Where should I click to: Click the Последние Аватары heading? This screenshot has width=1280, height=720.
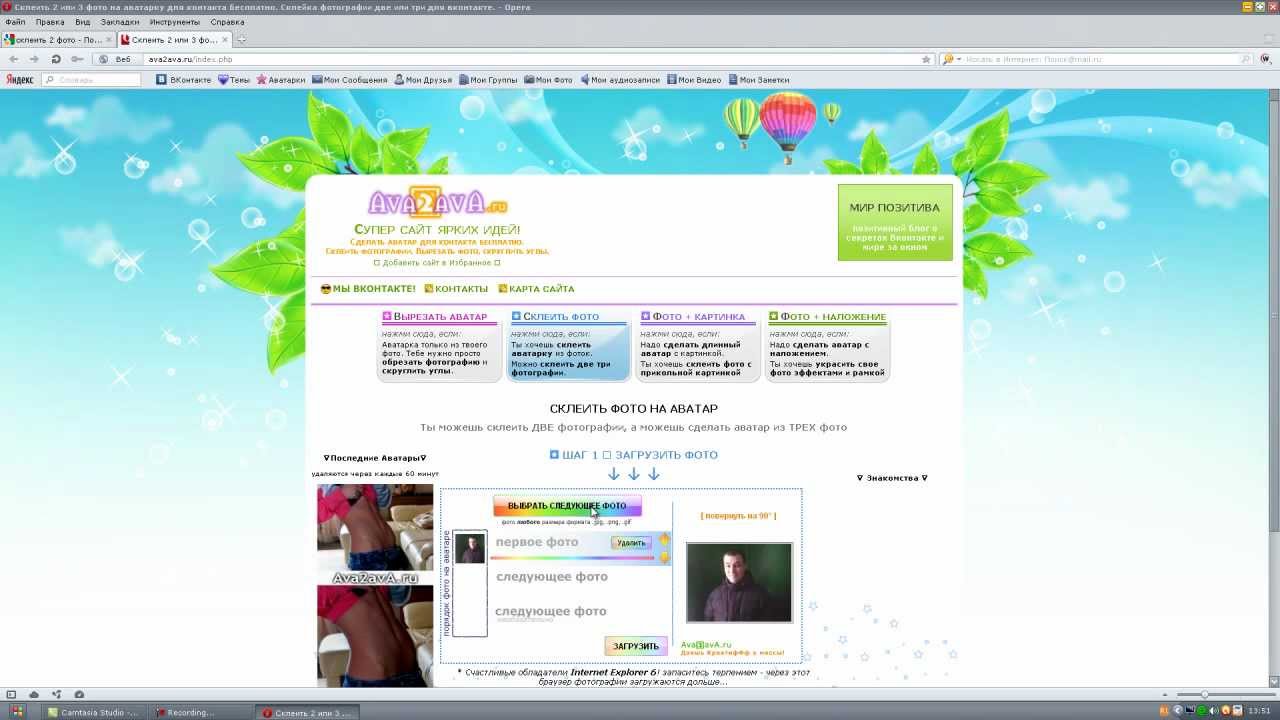(x=375, y=458)
